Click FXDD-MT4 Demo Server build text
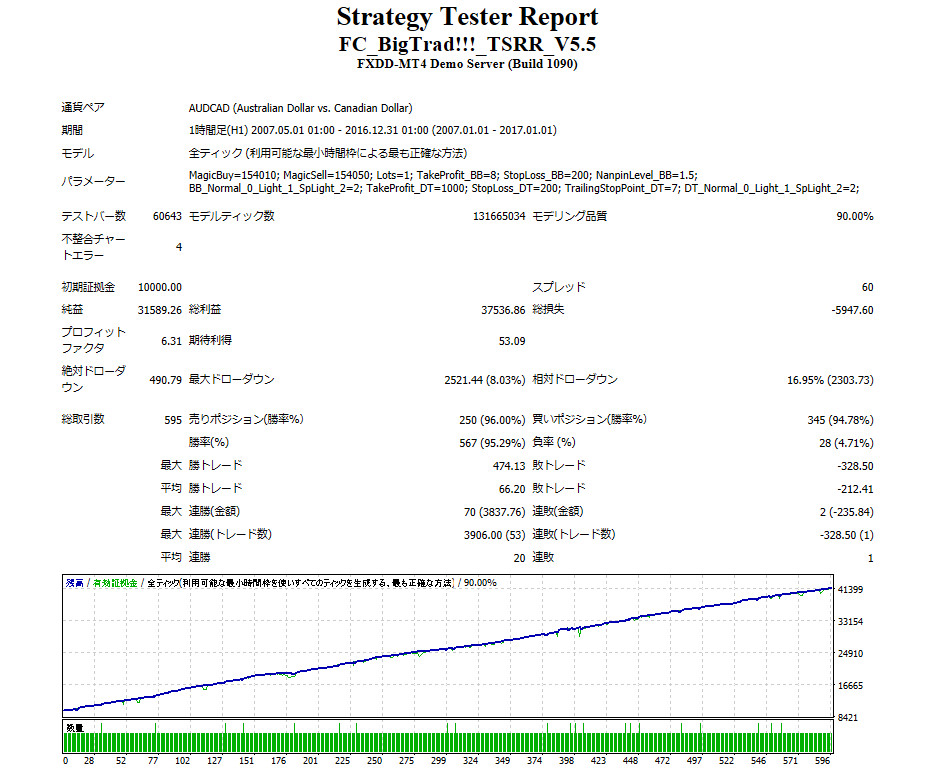This screenshot has width=930, height=770. click(x=467, y=64)
